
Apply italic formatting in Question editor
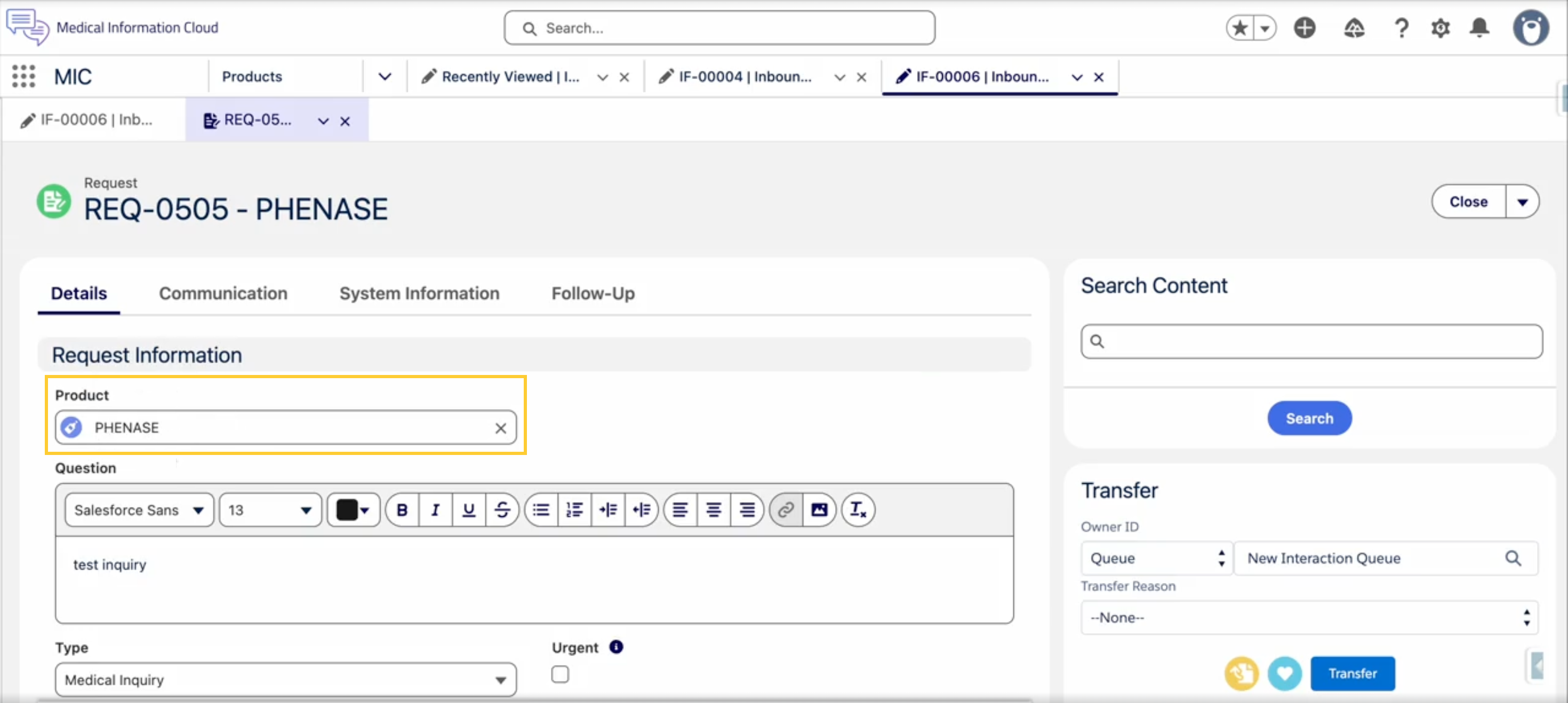click(435, 510)
